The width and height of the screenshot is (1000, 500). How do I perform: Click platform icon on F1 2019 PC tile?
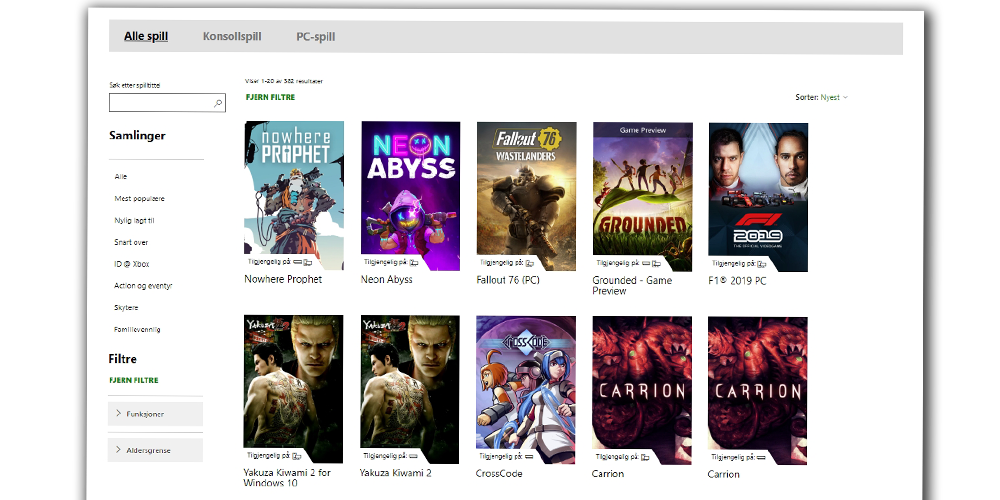(760, 263)
